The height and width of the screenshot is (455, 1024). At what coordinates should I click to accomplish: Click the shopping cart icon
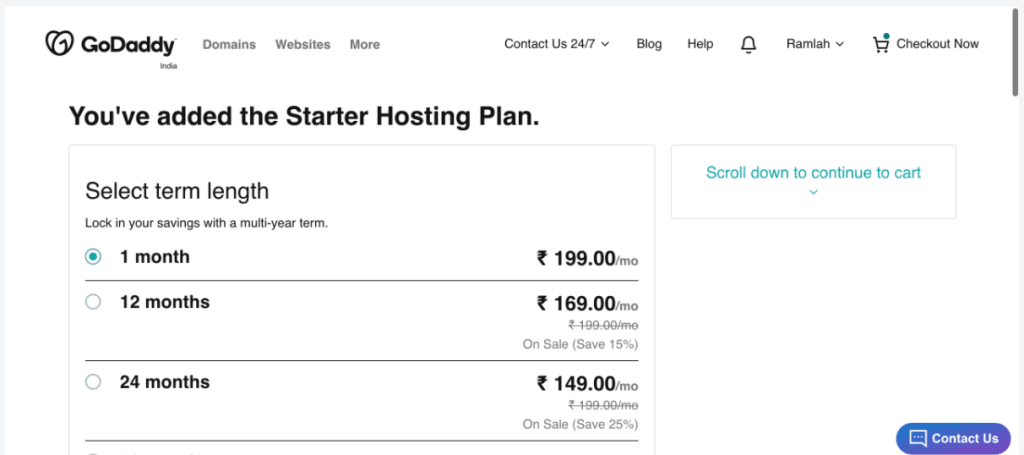point(881,44)
